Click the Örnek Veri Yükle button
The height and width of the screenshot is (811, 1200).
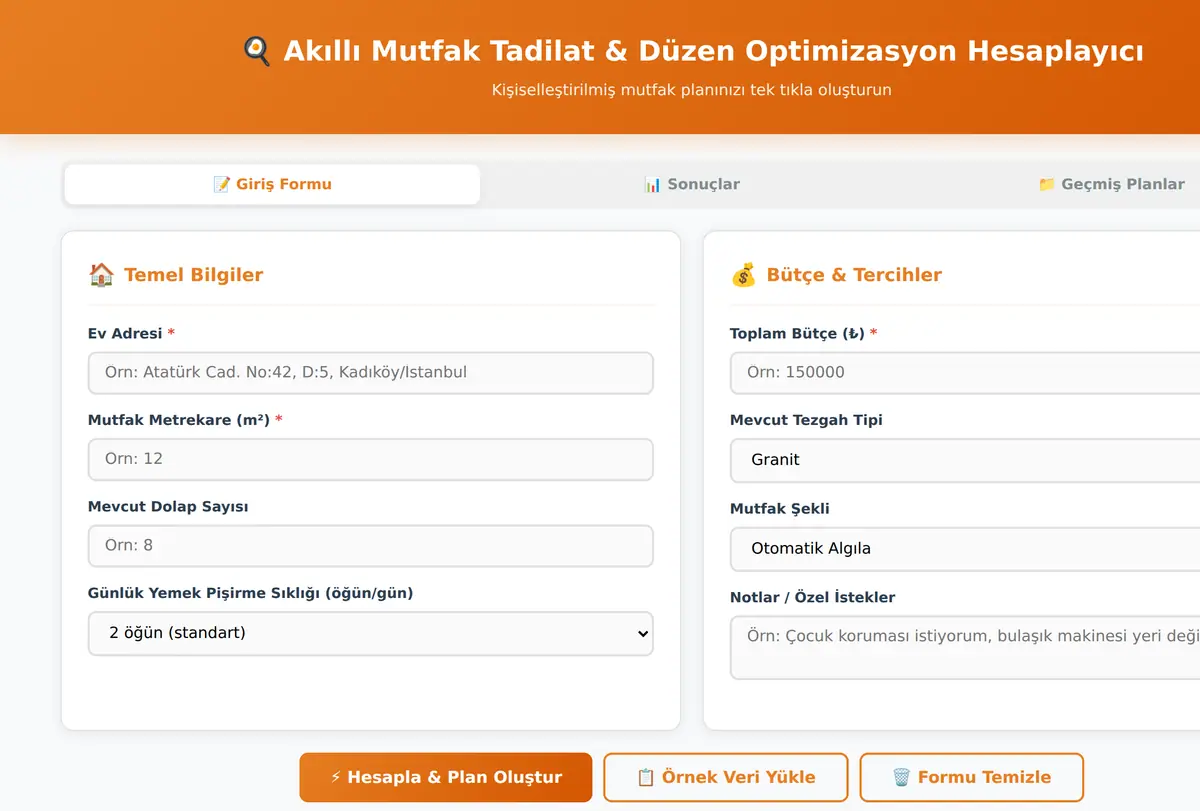coord(726,777)
